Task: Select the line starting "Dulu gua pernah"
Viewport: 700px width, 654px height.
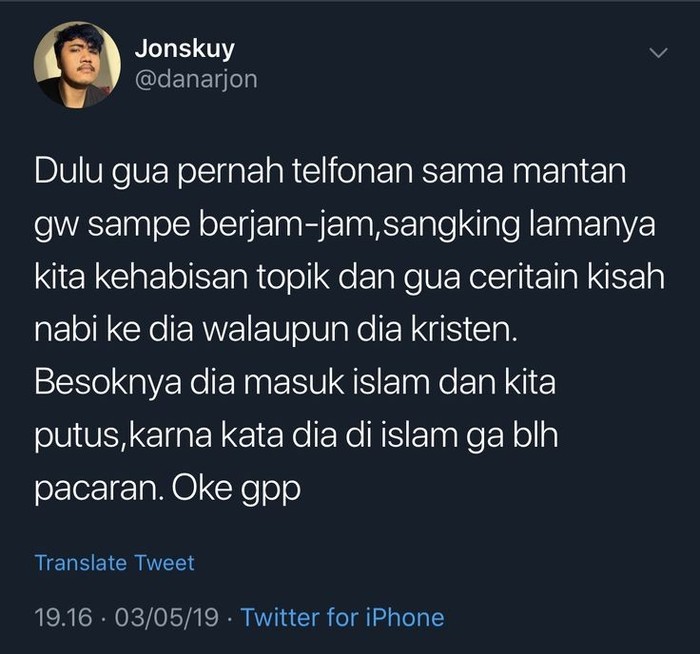Action: tap(330, 171)
